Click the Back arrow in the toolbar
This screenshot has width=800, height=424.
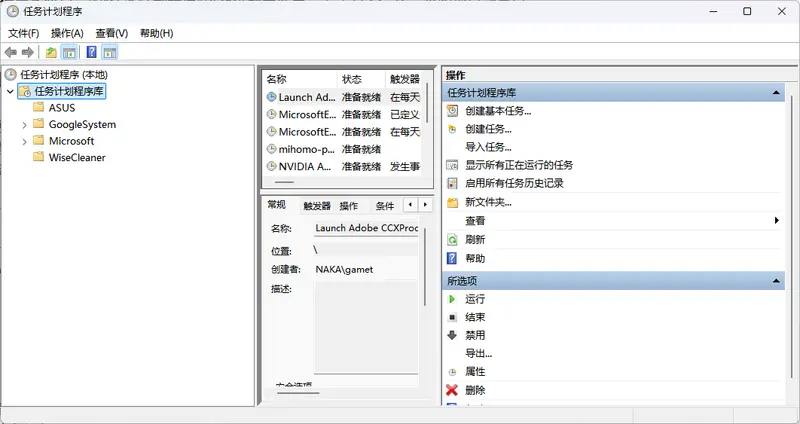11,52
